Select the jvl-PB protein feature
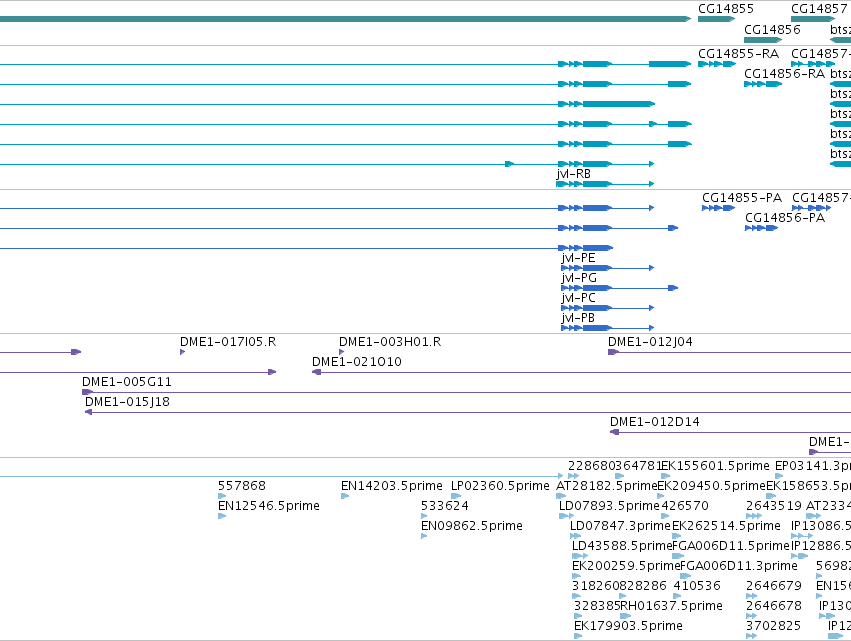The width and height of the screenshot is (851, 641). pyautogui.click(x=608, y=328)
